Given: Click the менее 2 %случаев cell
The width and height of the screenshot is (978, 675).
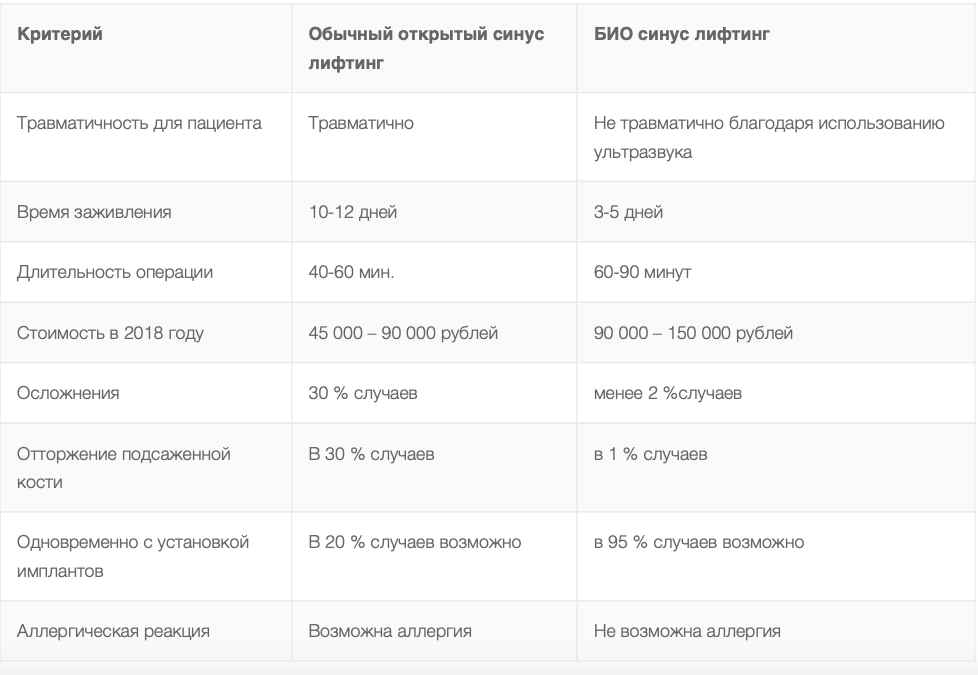Looking at the screenshot, I should pyautogui.click(x=668, y=393).
